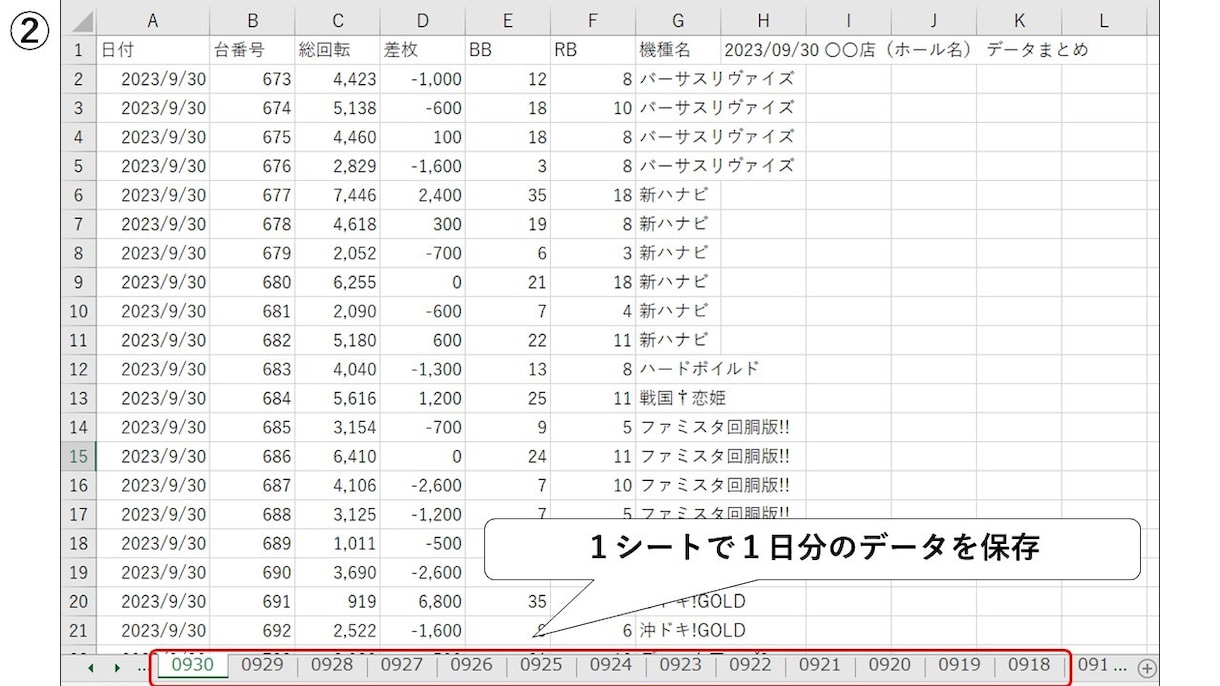Select column B header

tap(253, 20)
